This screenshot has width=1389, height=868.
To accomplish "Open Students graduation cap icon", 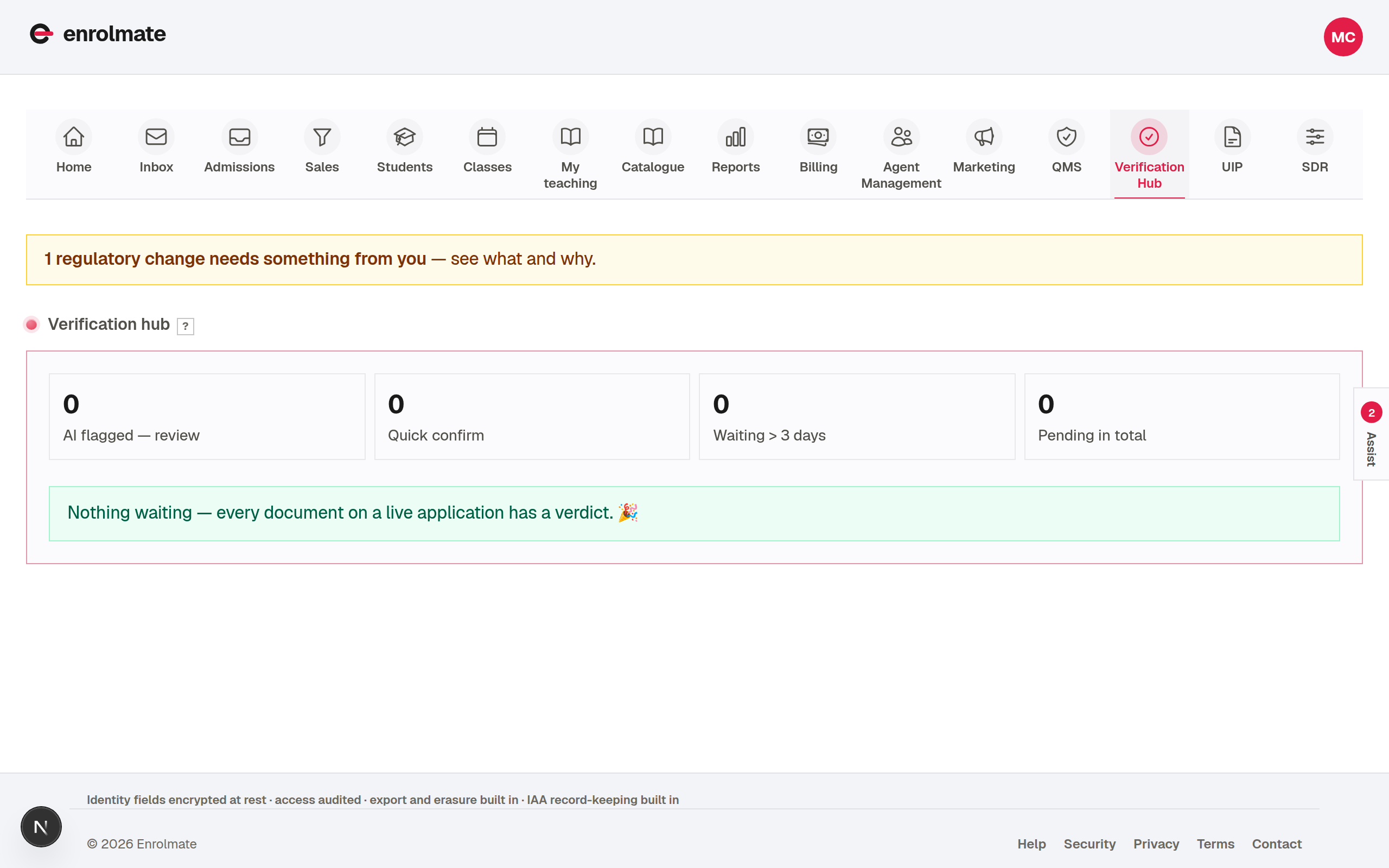I will coord(405,137).
